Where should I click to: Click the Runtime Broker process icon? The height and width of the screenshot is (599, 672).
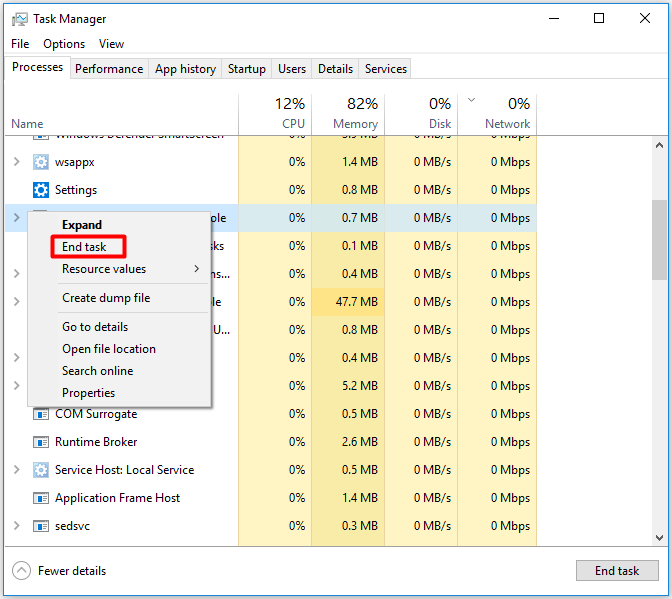[41, 442]
